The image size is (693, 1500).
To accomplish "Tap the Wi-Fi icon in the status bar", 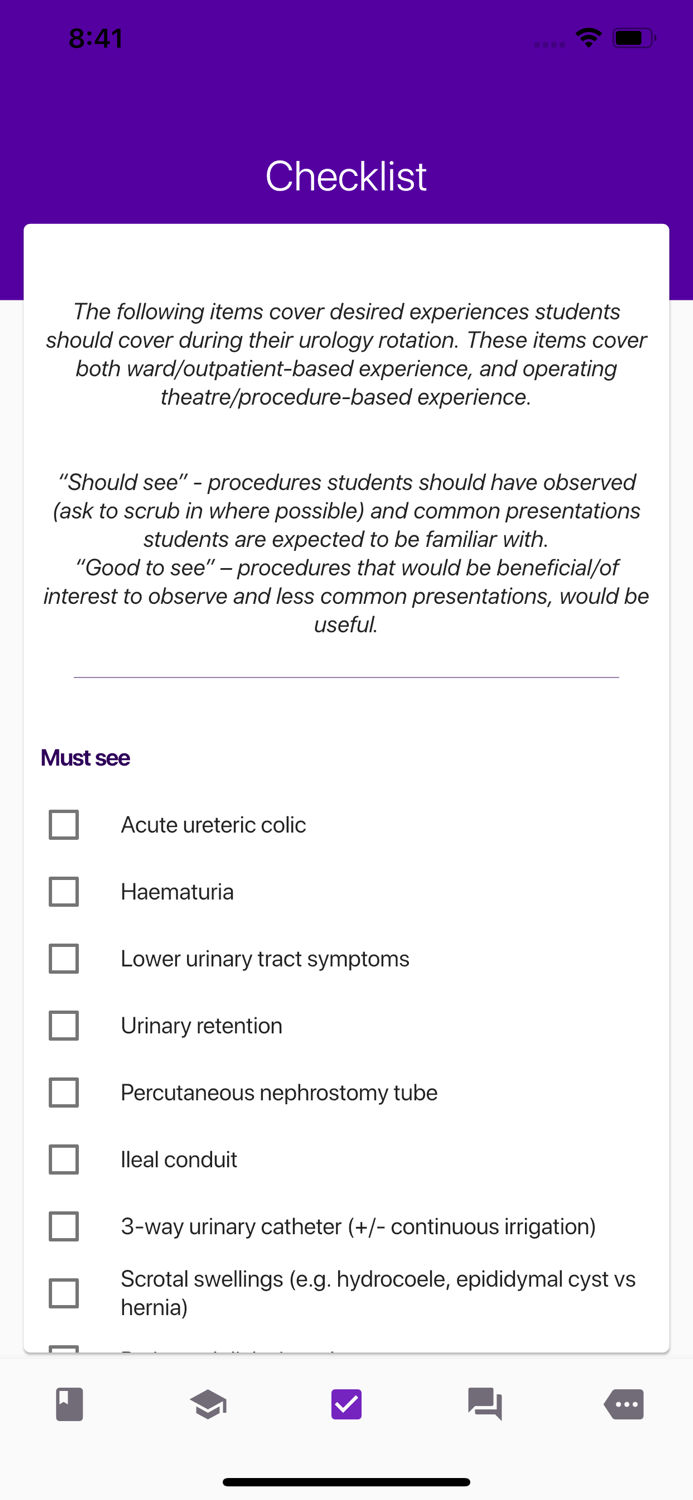I will coord(588,38).
